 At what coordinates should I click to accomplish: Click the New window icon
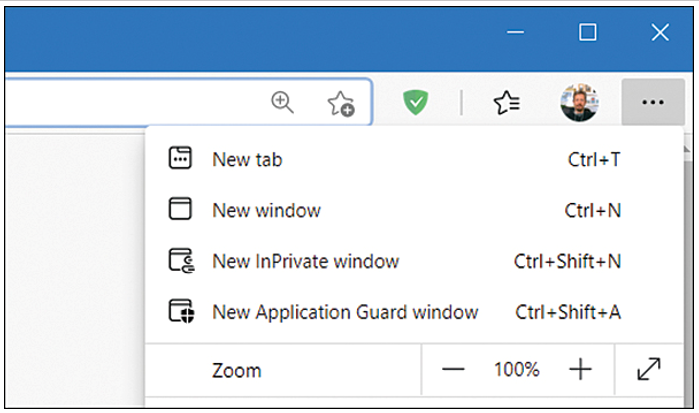point(180,209)
